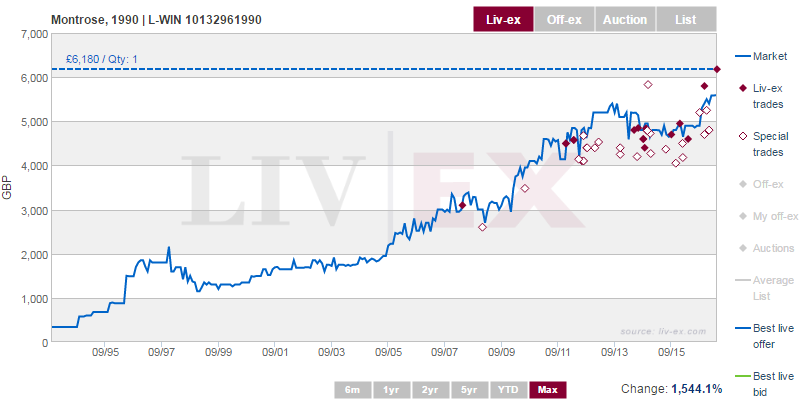Viewport: 808px width, 403px height.
Task: Enable the Average List legend series
Action: (763, 288)
